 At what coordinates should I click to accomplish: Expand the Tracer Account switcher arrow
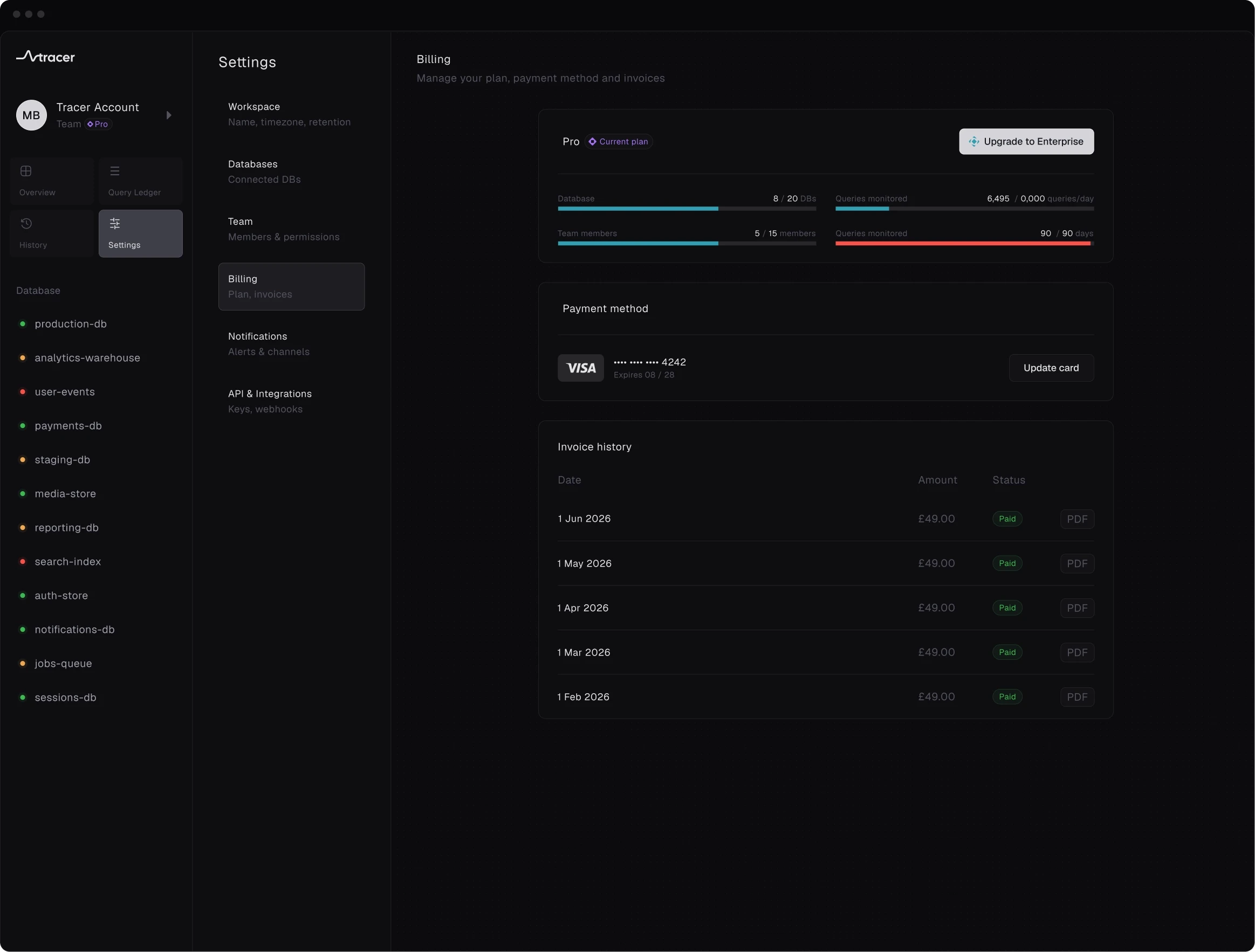pos(168,115)
